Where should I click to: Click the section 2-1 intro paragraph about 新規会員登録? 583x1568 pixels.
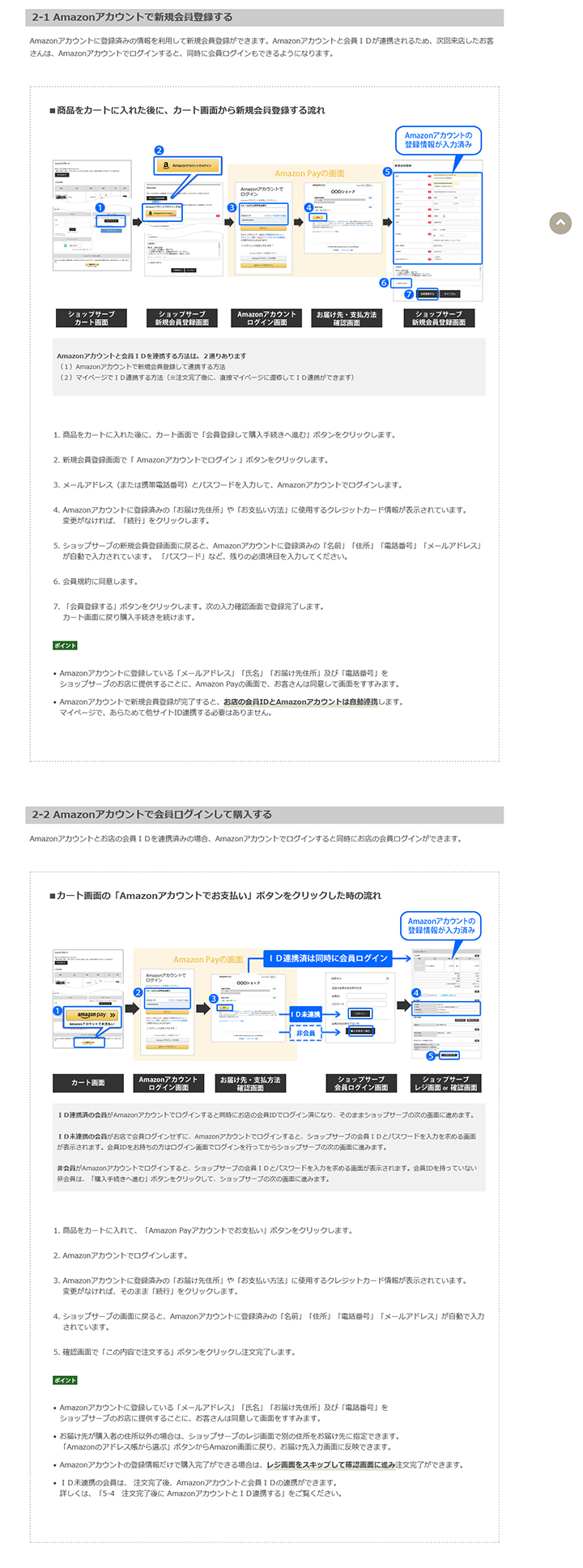pyautogui.click(x=262, y=46)
